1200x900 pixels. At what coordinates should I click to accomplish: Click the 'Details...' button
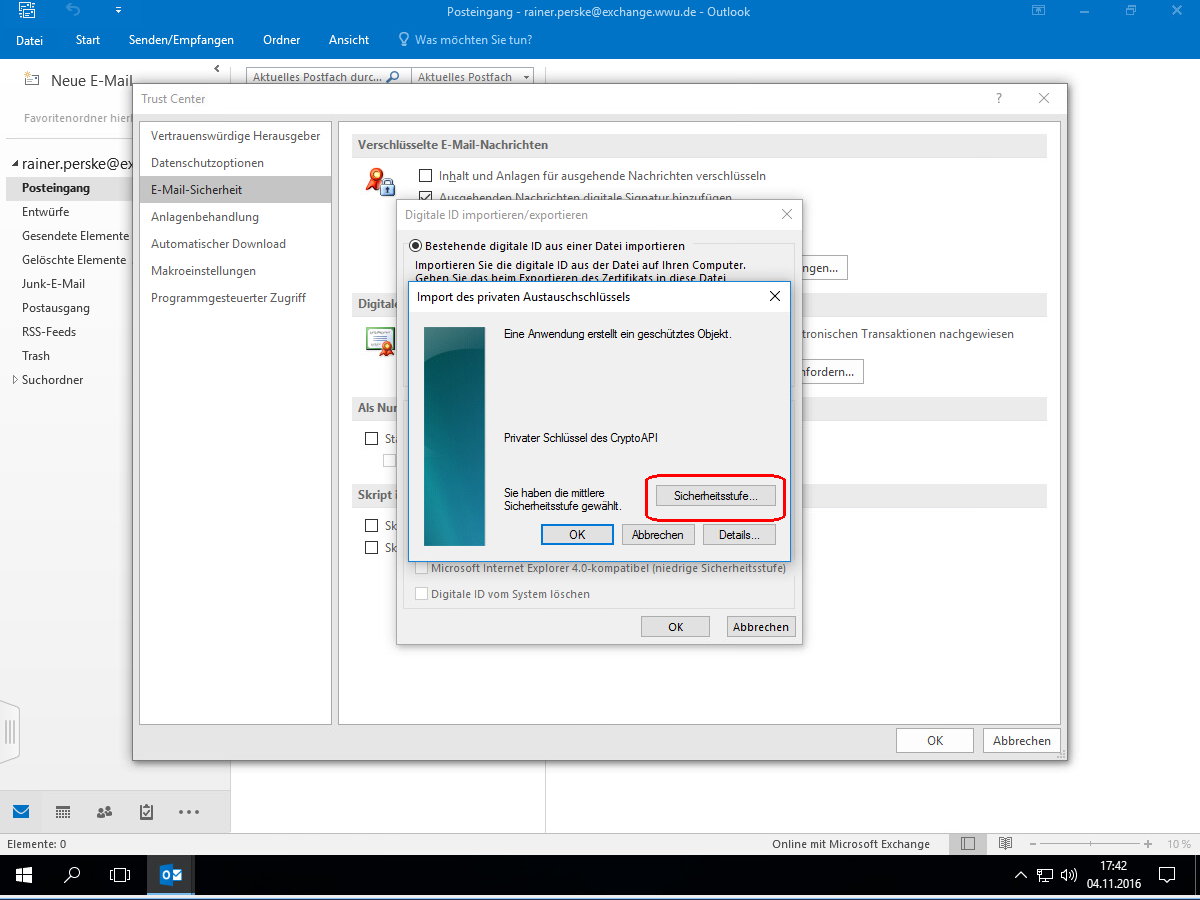(x=739, y=535)
